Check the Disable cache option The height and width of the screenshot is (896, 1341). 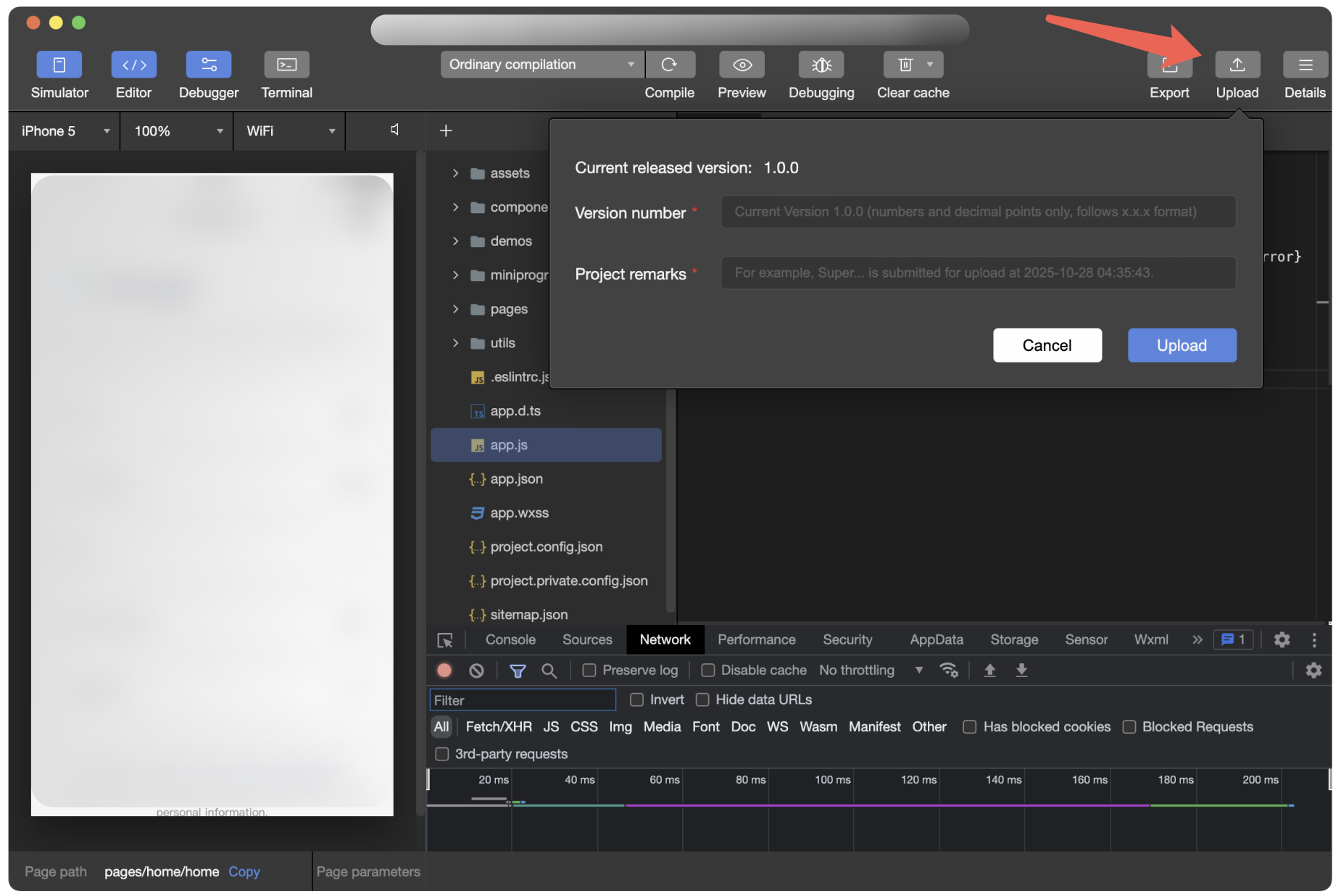[708, 671]
